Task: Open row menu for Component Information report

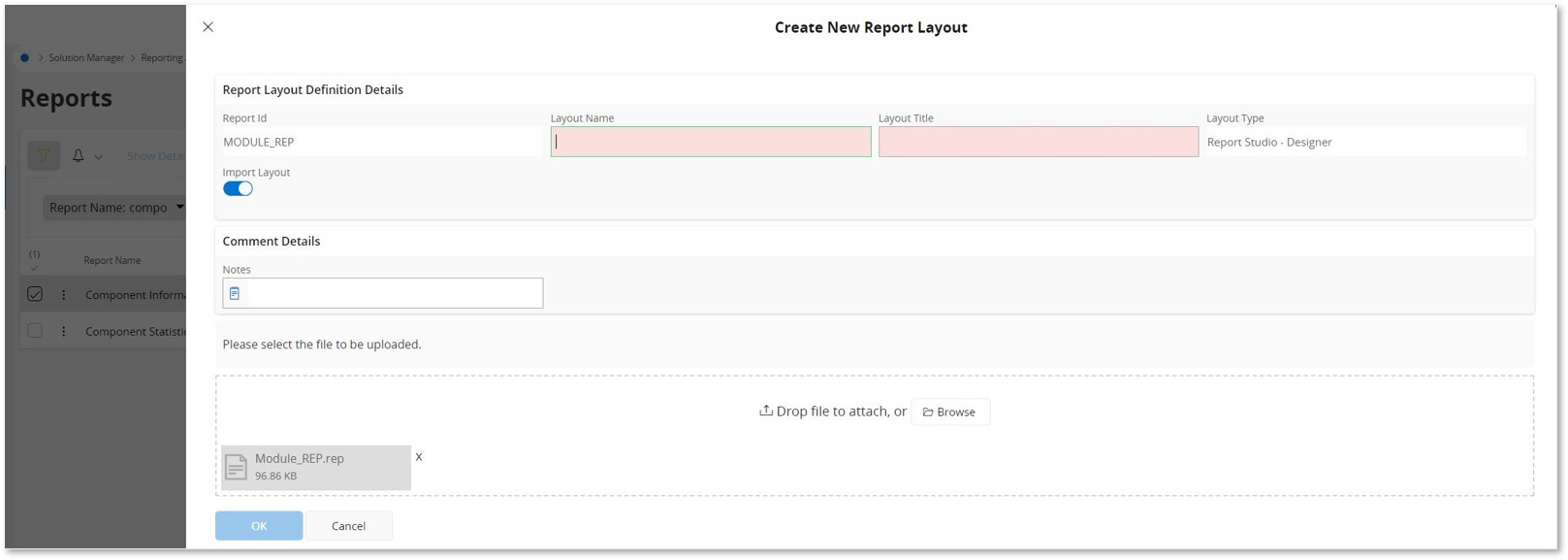Action: point(64,295)
